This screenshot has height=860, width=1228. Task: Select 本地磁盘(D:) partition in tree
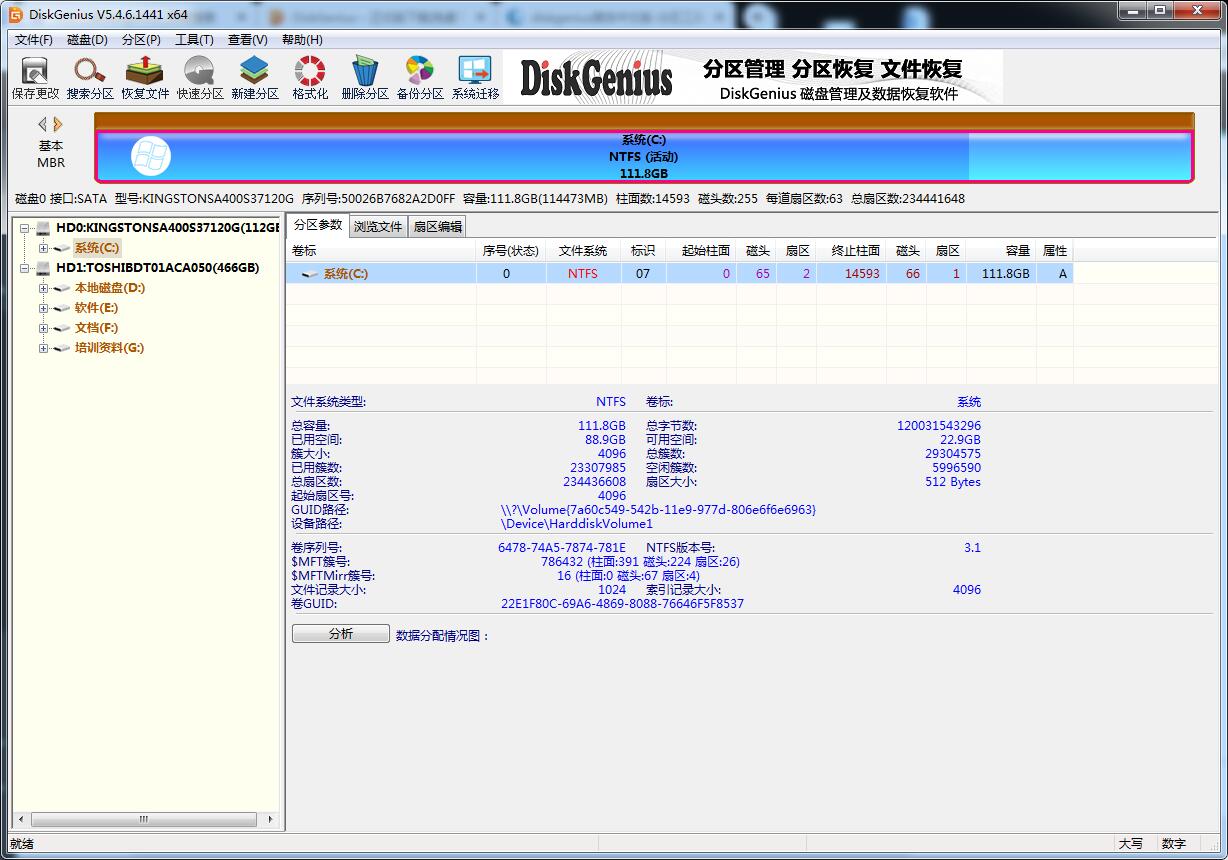point(110,288)
